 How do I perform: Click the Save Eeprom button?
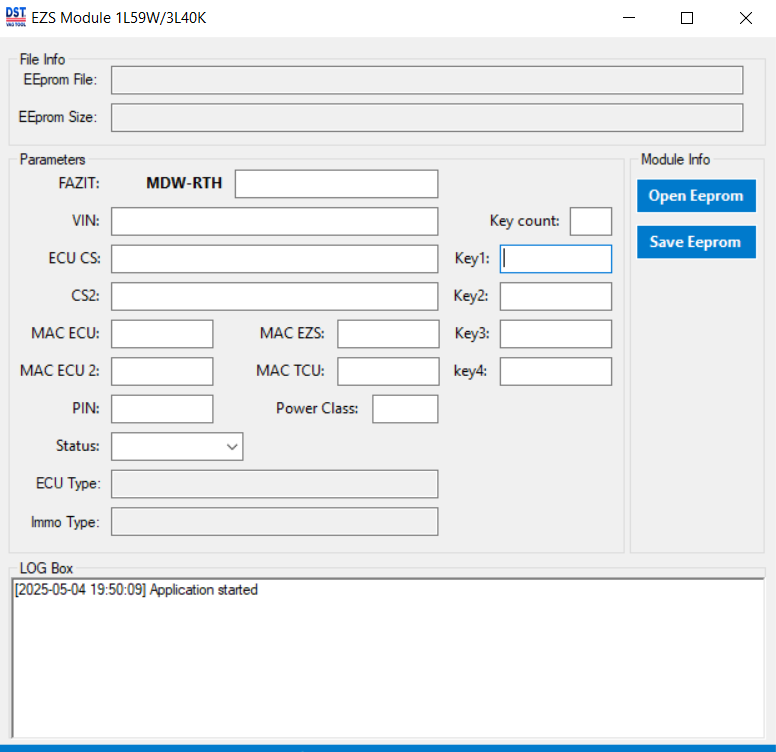pyautogui.click(x=696, y=242)
